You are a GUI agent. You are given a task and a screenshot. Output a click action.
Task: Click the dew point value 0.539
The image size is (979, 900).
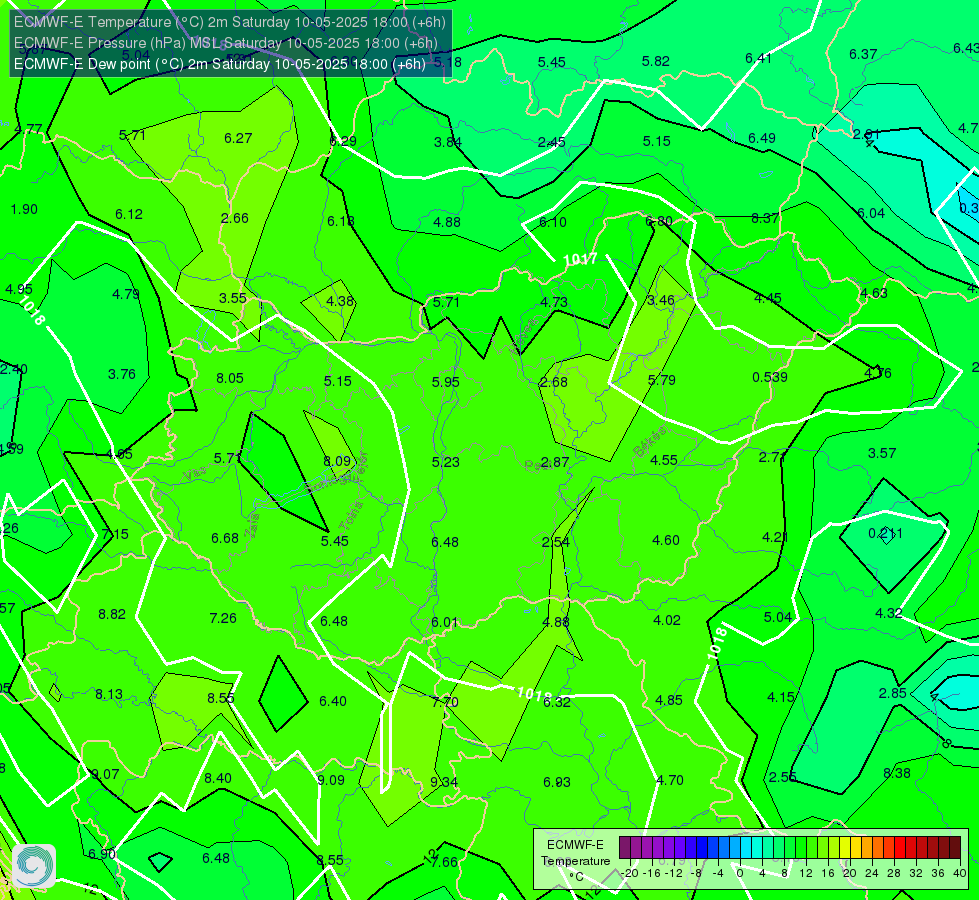(769, 377)
